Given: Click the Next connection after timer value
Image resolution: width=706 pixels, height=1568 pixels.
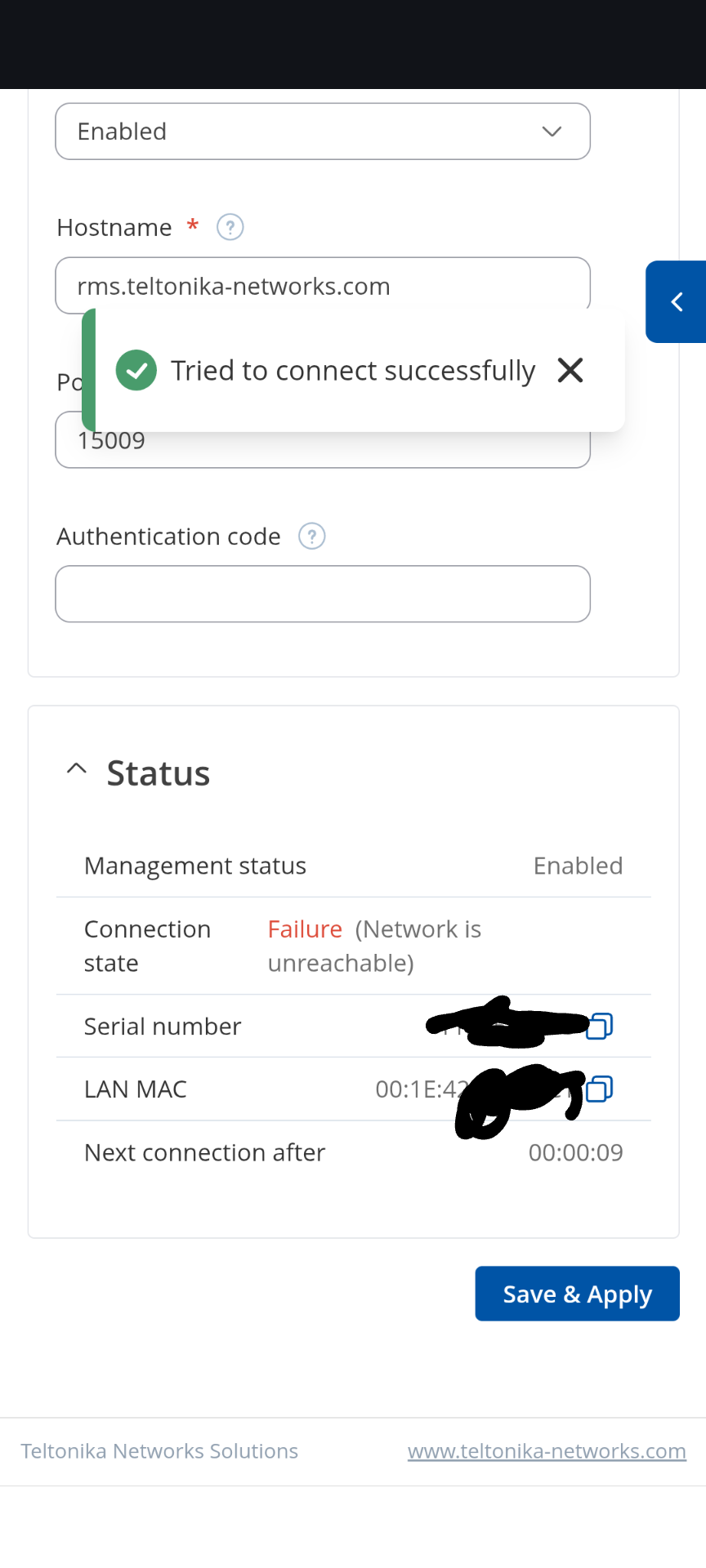Looking at the screenshot, I should (575, 1152).
